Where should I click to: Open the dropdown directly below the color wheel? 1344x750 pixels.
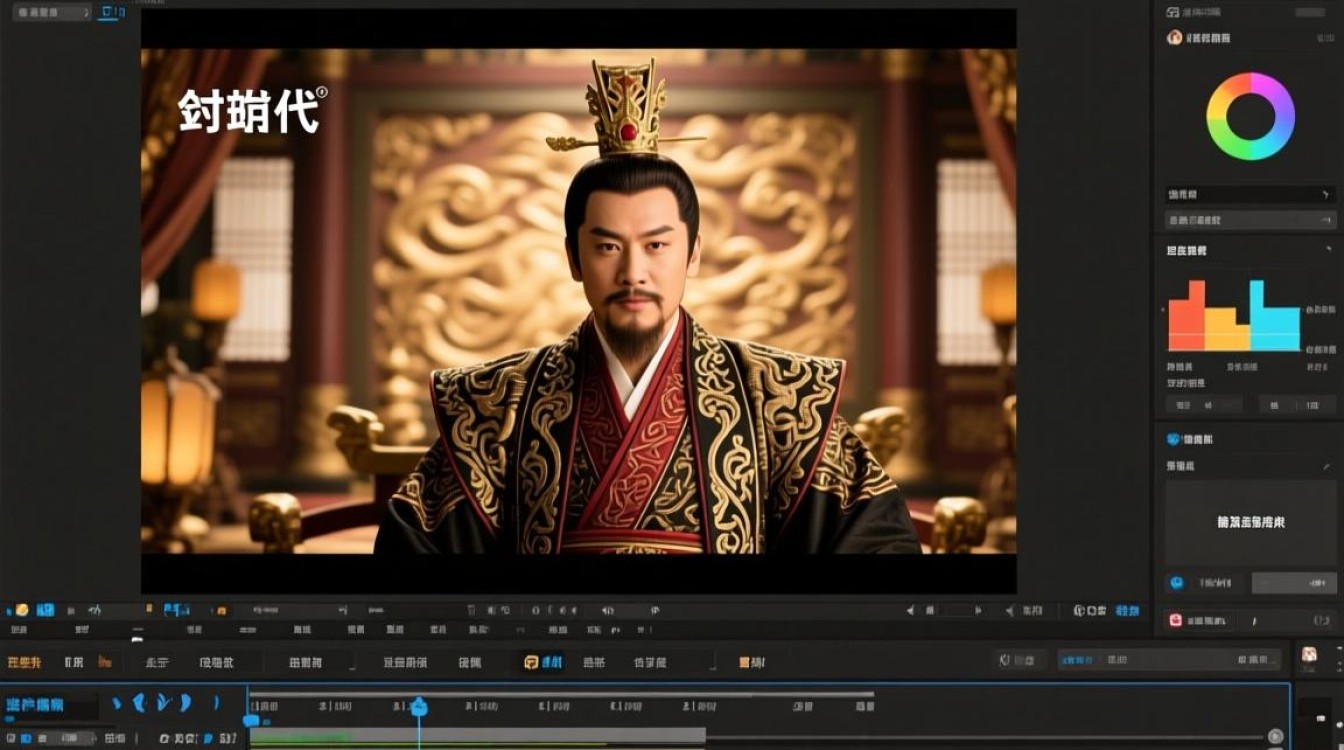1250,194
